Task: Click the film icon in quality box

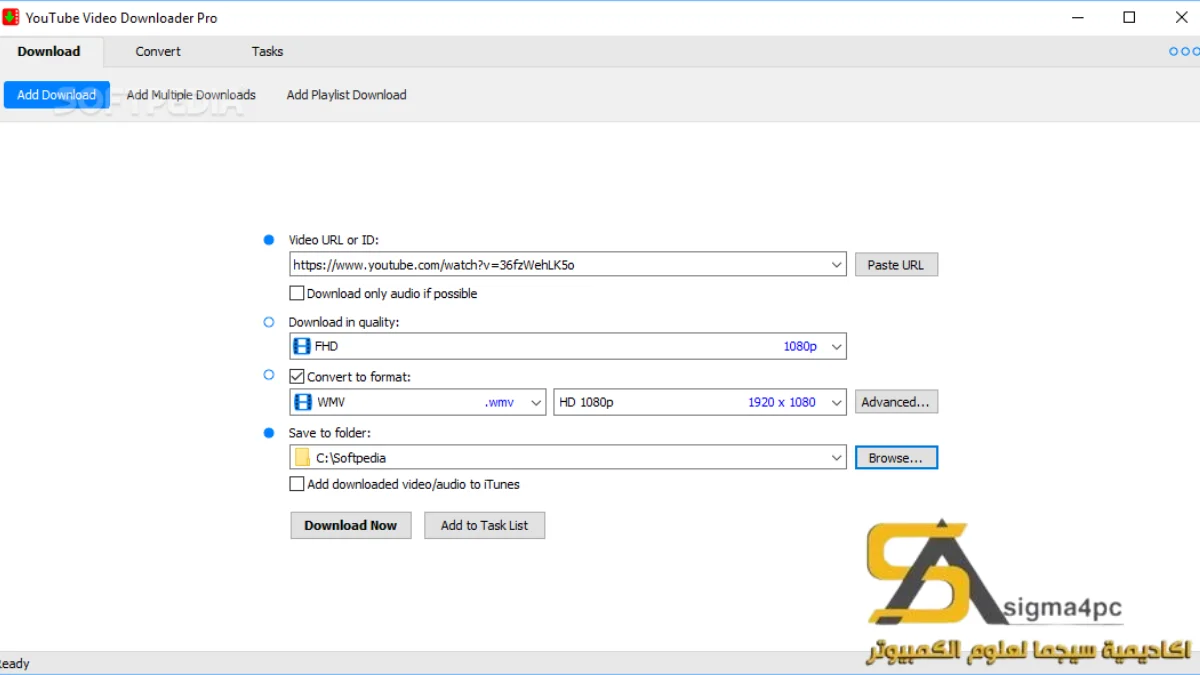Action: coord(302,346)
